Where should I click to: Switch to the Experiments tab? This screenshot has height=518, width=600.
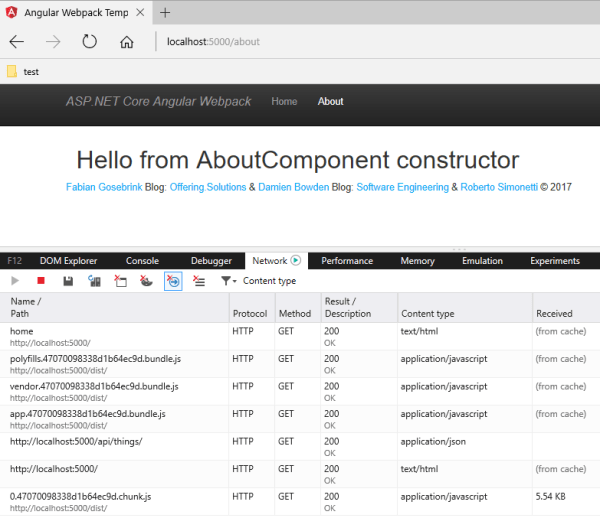tap(555, 261)
